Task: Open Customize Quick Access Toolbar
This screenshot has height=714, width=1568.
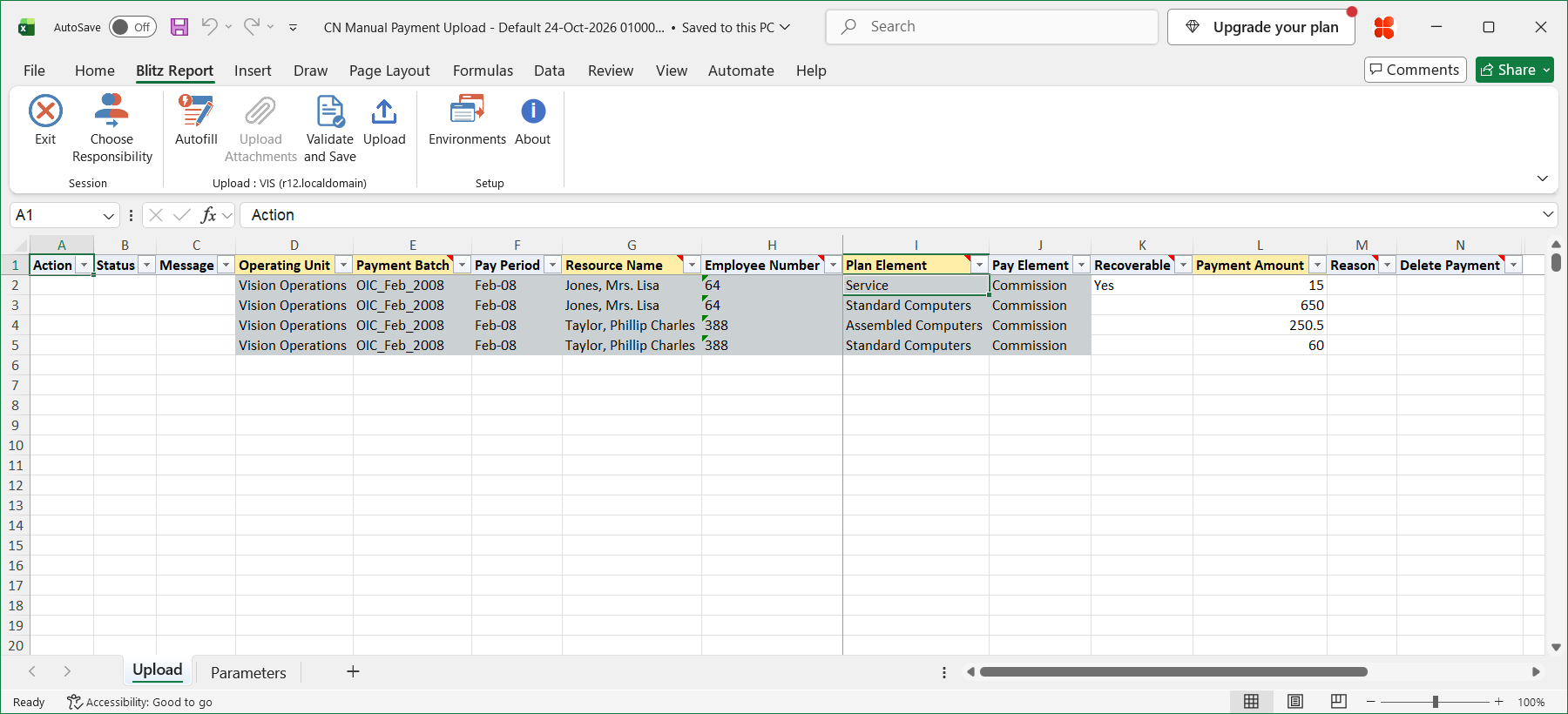Action: [294, 28]
